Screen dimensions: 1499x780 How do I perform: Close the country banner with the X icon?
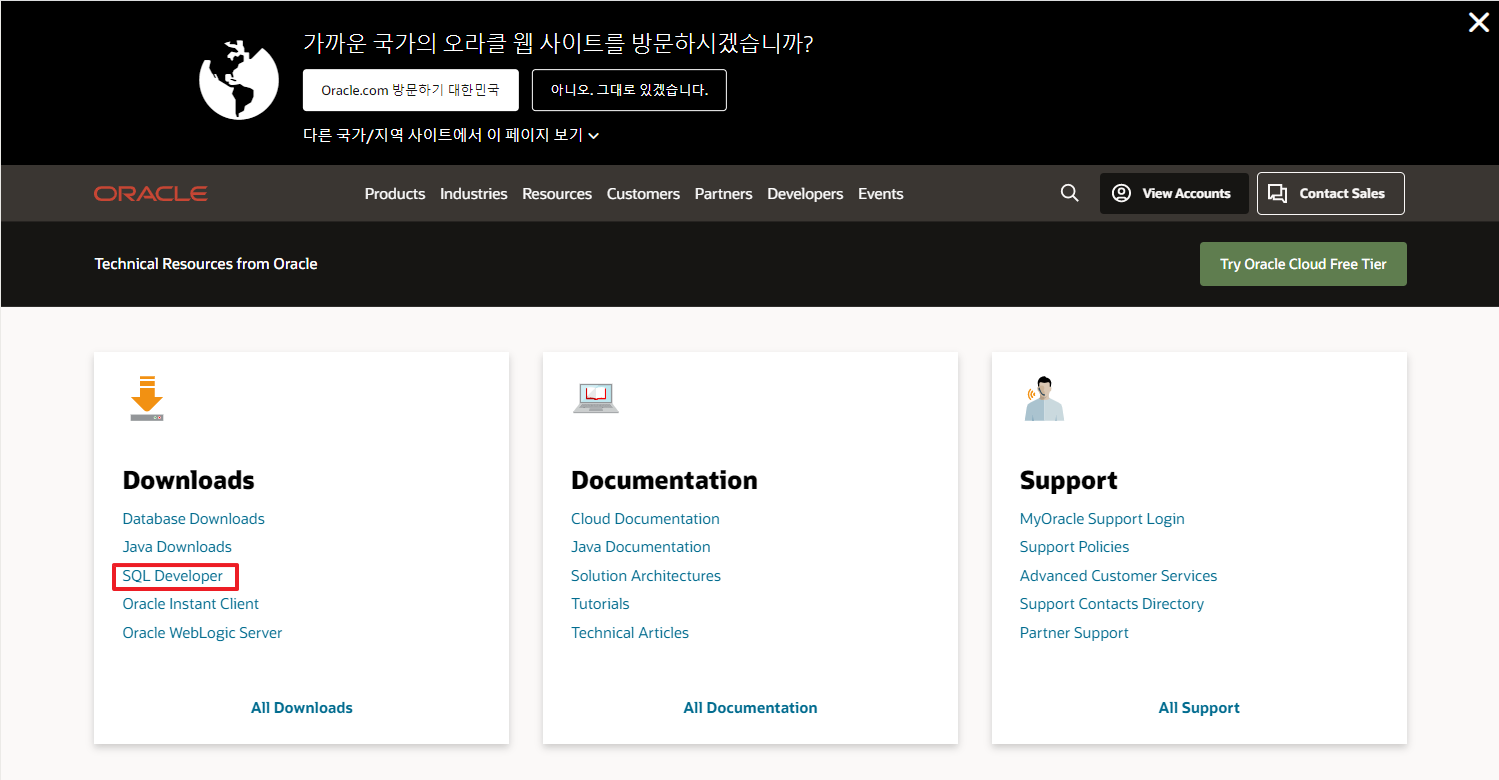pos(1478,22)
